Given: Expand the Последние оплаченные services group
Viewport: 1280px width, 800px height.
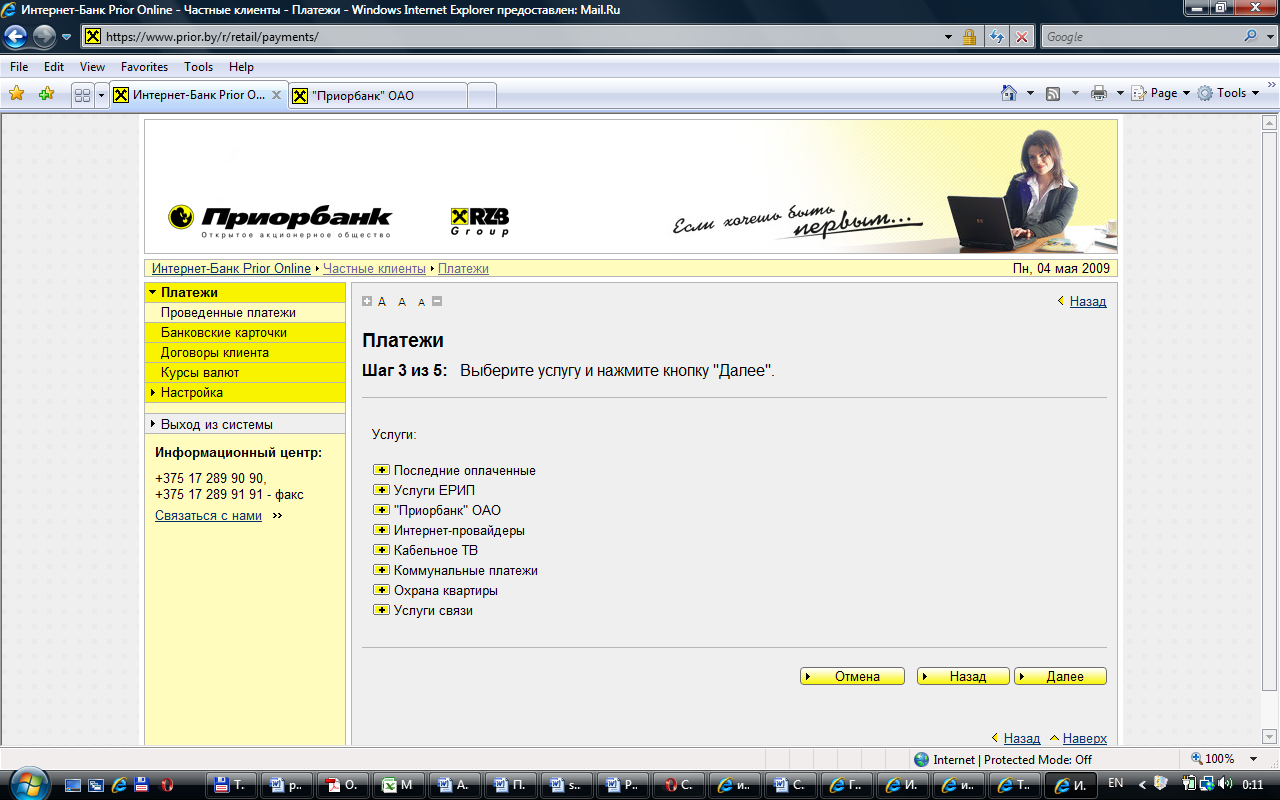Looking at the screenshot, I should pos(381,470).
